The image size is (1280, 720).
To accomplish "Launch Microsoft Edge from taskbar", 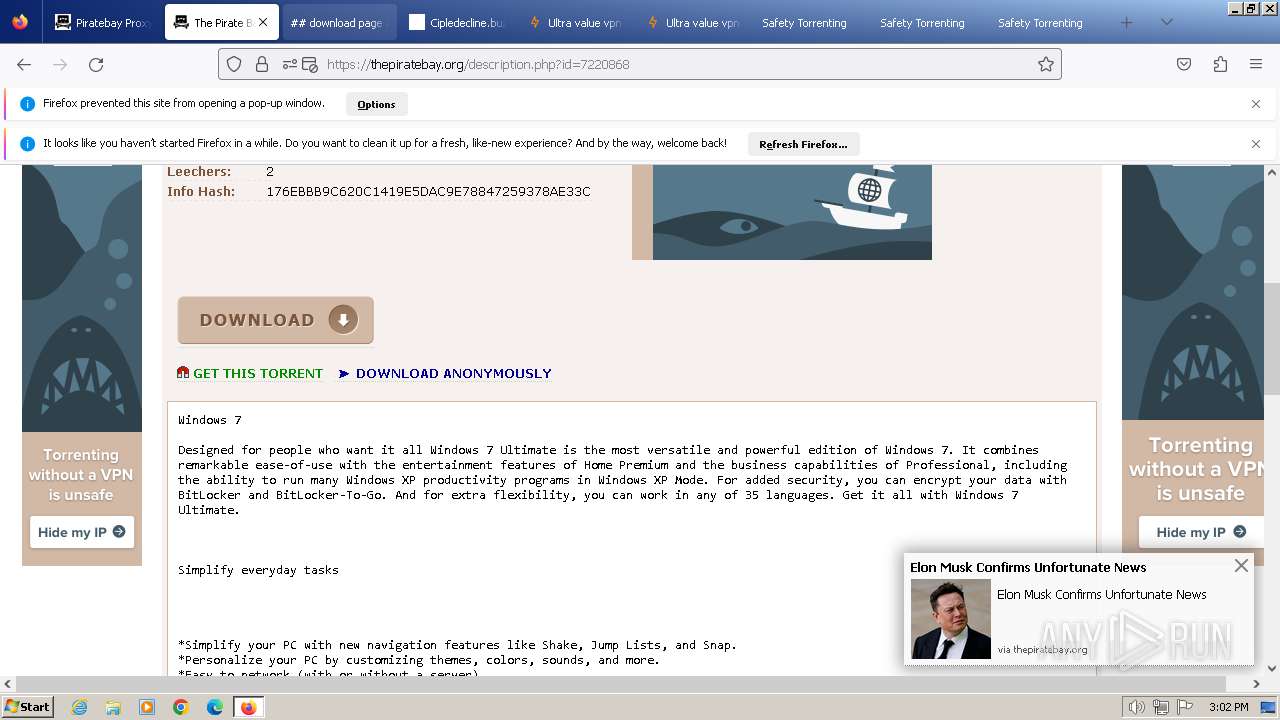I will [x=215, y=707].
